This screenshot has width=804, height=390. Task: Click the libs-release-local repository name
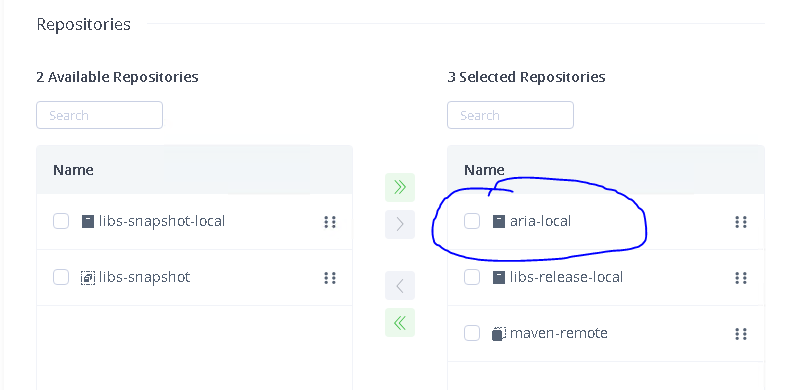point(566,277)
